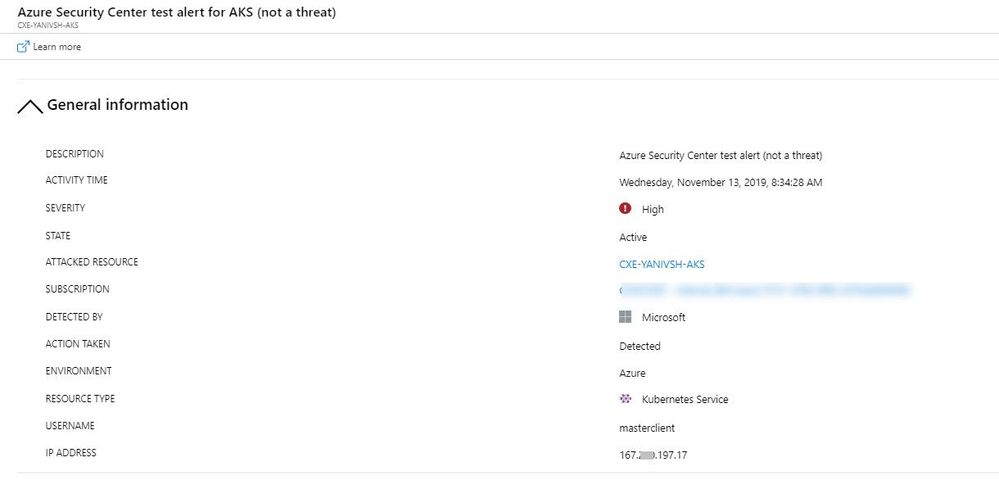Select the 'Microsoft' detected by value
The image size is (999, 481).
point(663,317)
